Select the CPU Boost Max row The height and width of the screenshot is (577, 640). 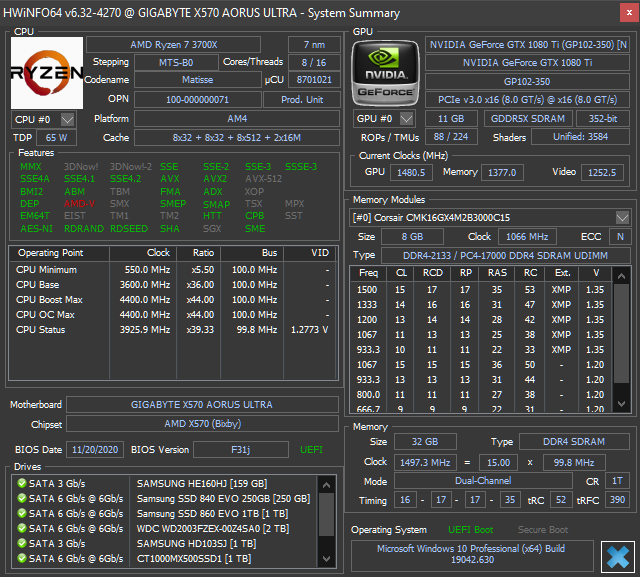(x=173, y=300)
